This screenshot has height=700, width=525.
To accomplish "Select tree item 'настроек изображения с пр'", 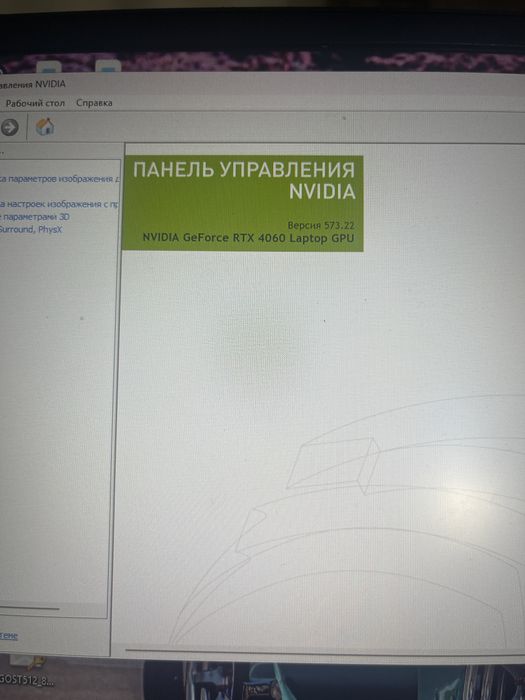I will click(59, 204).
